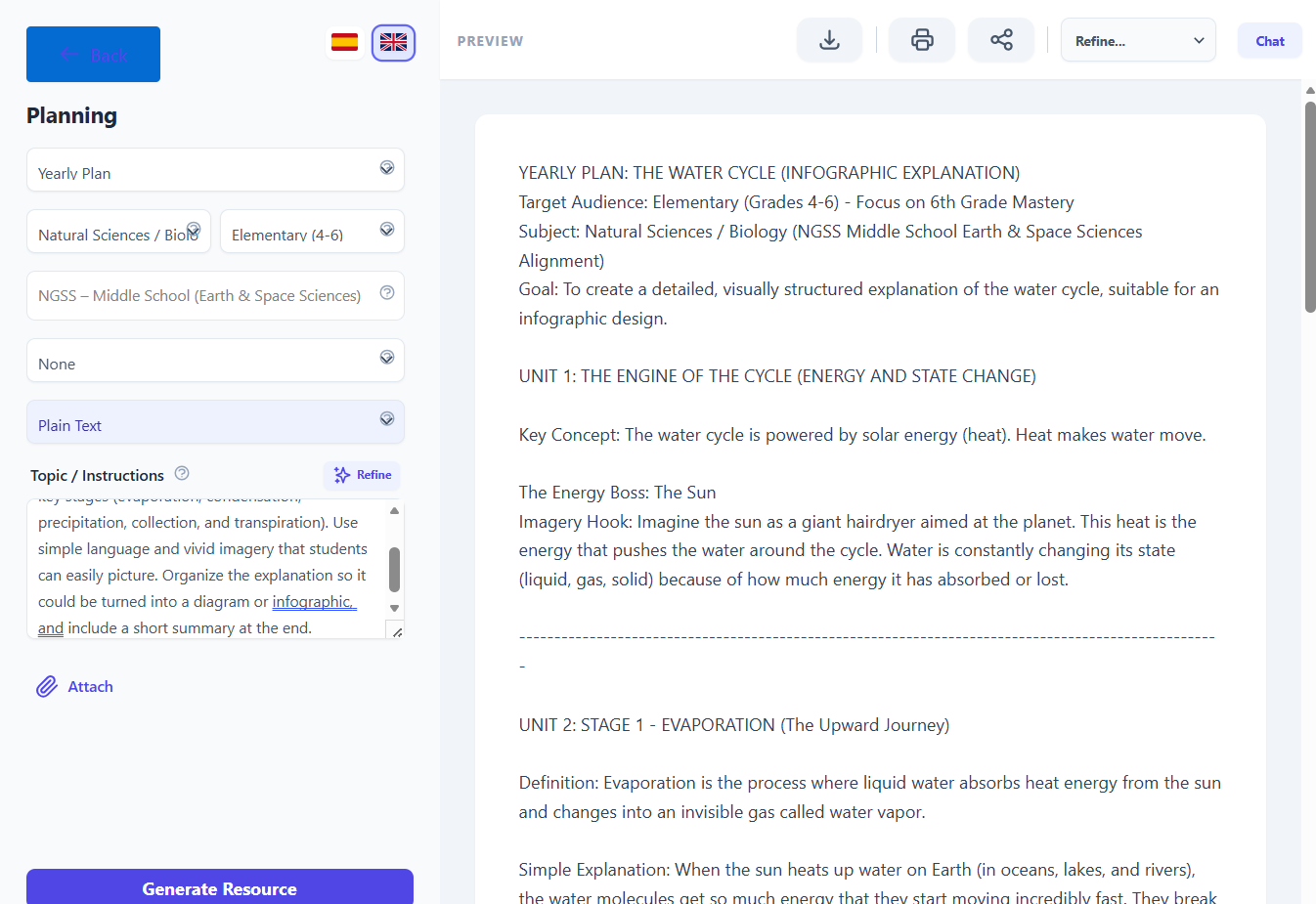The image size is (1316, 904).
Task: Open the Elementary (4-6) grade dropdown
Action: pos(311,233)
